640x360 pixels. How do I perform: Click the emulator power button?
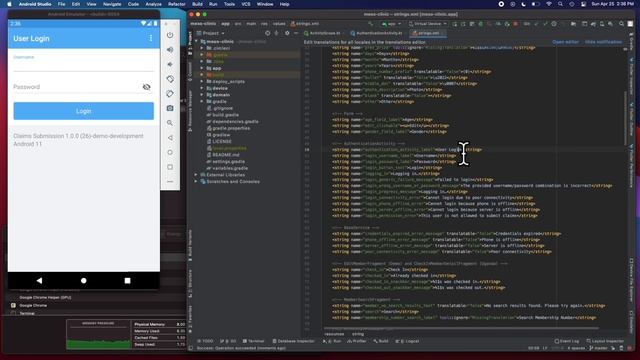pyautogui.click(x=170, y=35)
